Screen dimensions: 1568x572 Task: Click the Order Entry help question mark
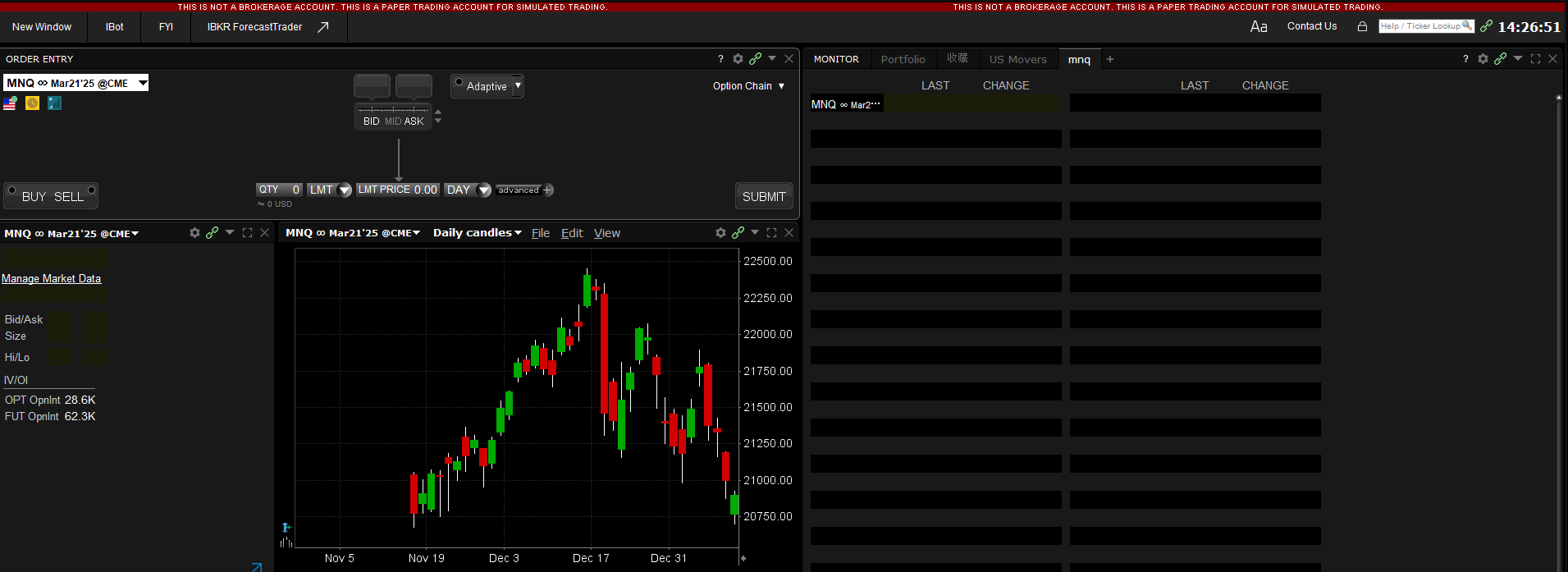pyautogui.click(x=720, y=59)
